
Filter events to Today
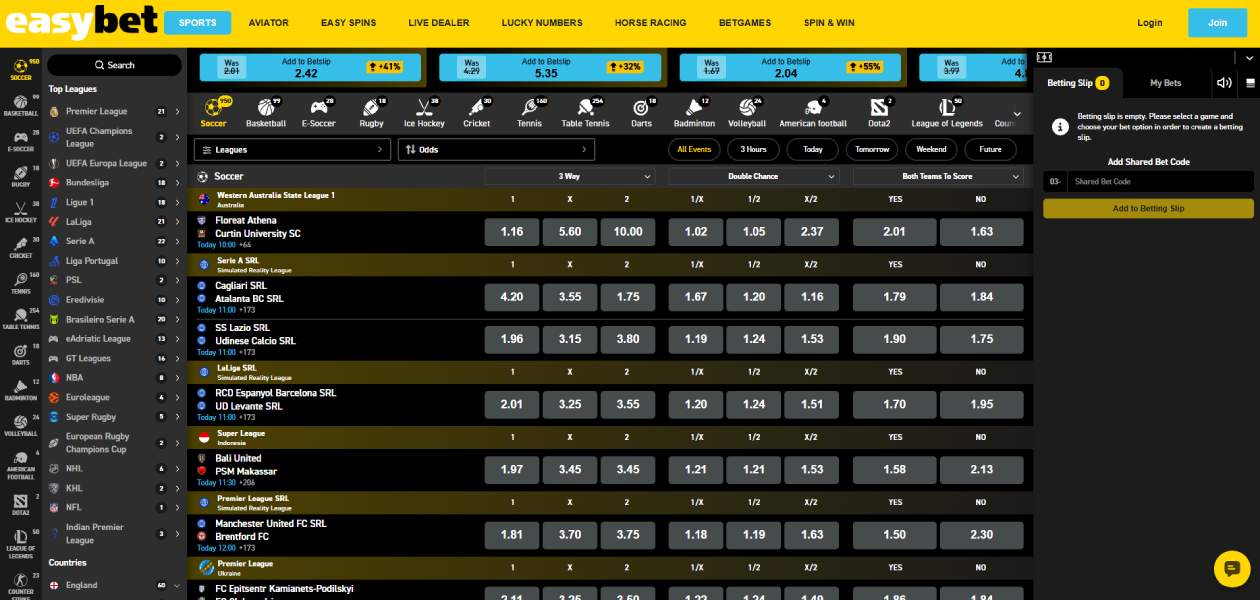coord(812,149)
